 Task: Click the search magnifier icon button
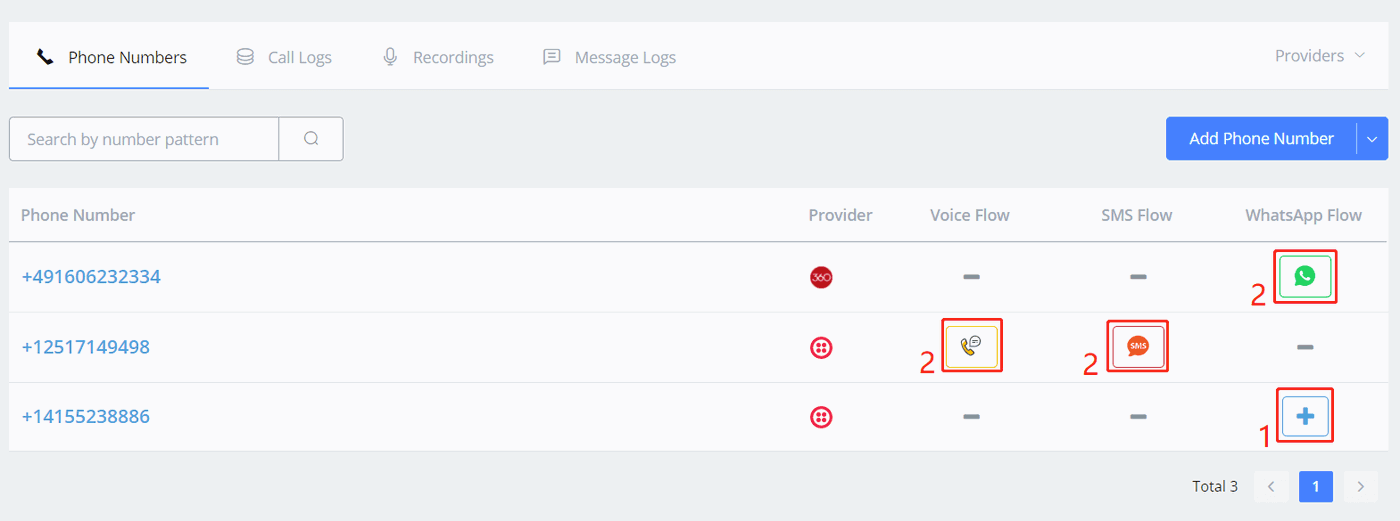coord(311,139)
